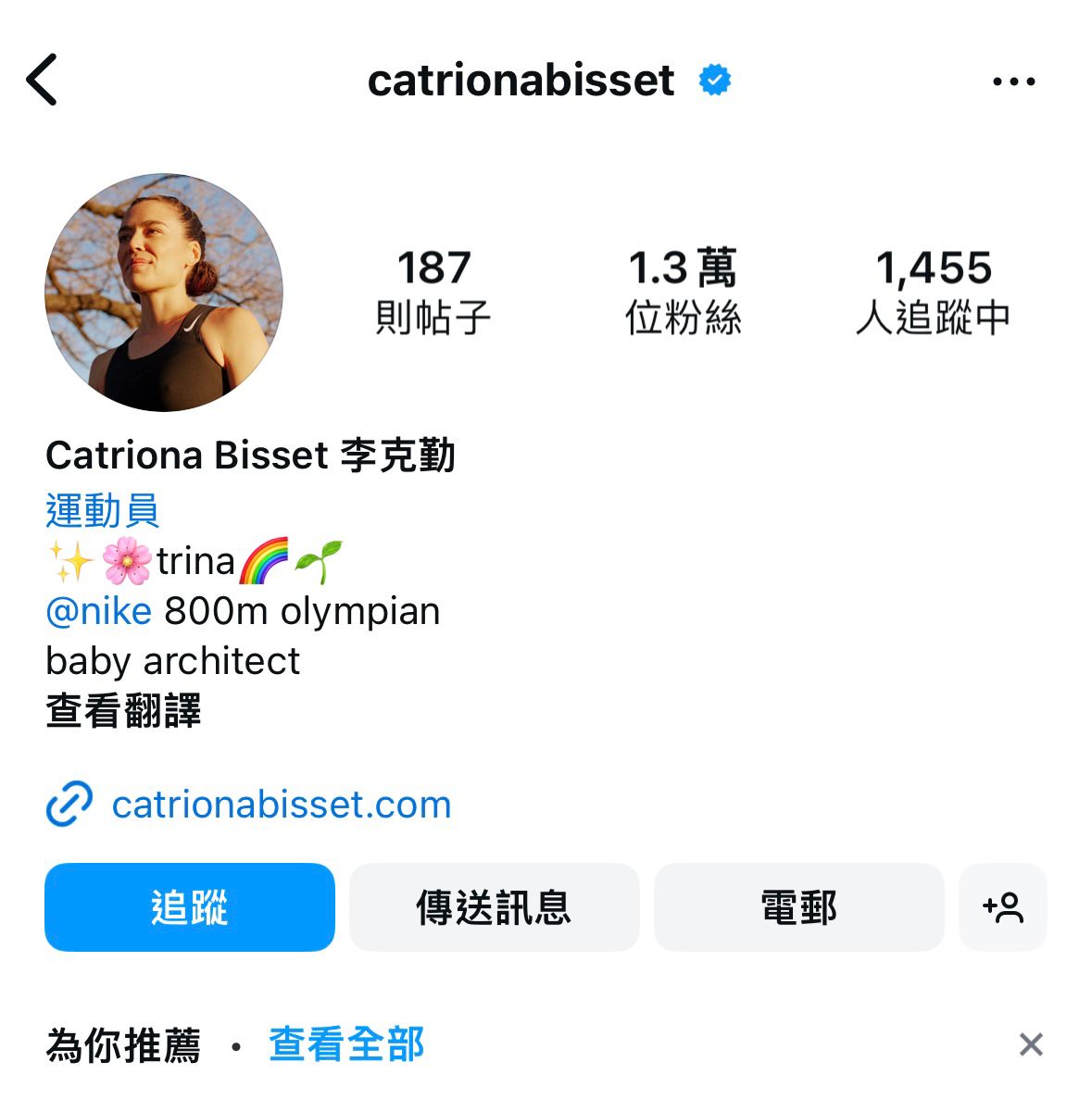Go back using the left arrow icon
Viewport: 1092px width, 1099px height.
pos(42,80)
